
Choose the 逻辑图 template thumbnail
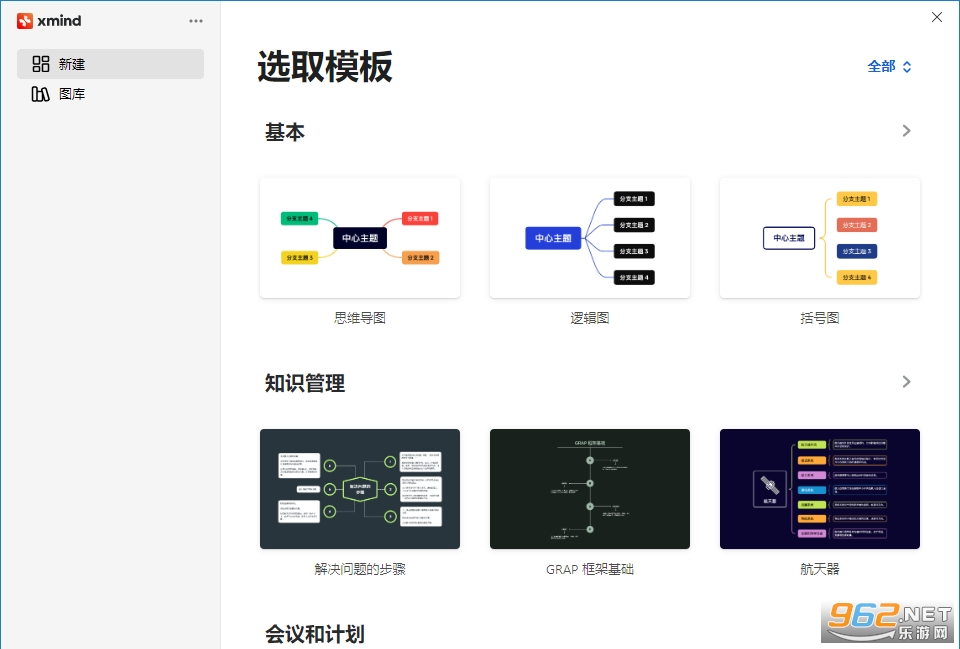[x=590, y=238]
